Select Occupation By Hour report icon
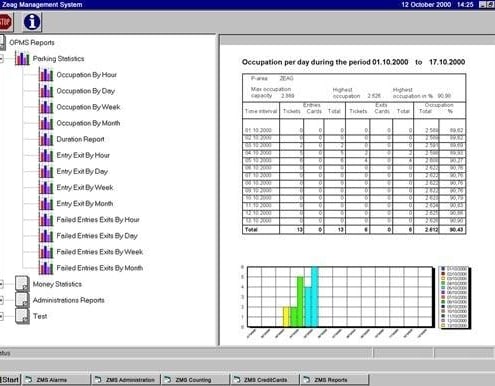 [x=46, y=74]
